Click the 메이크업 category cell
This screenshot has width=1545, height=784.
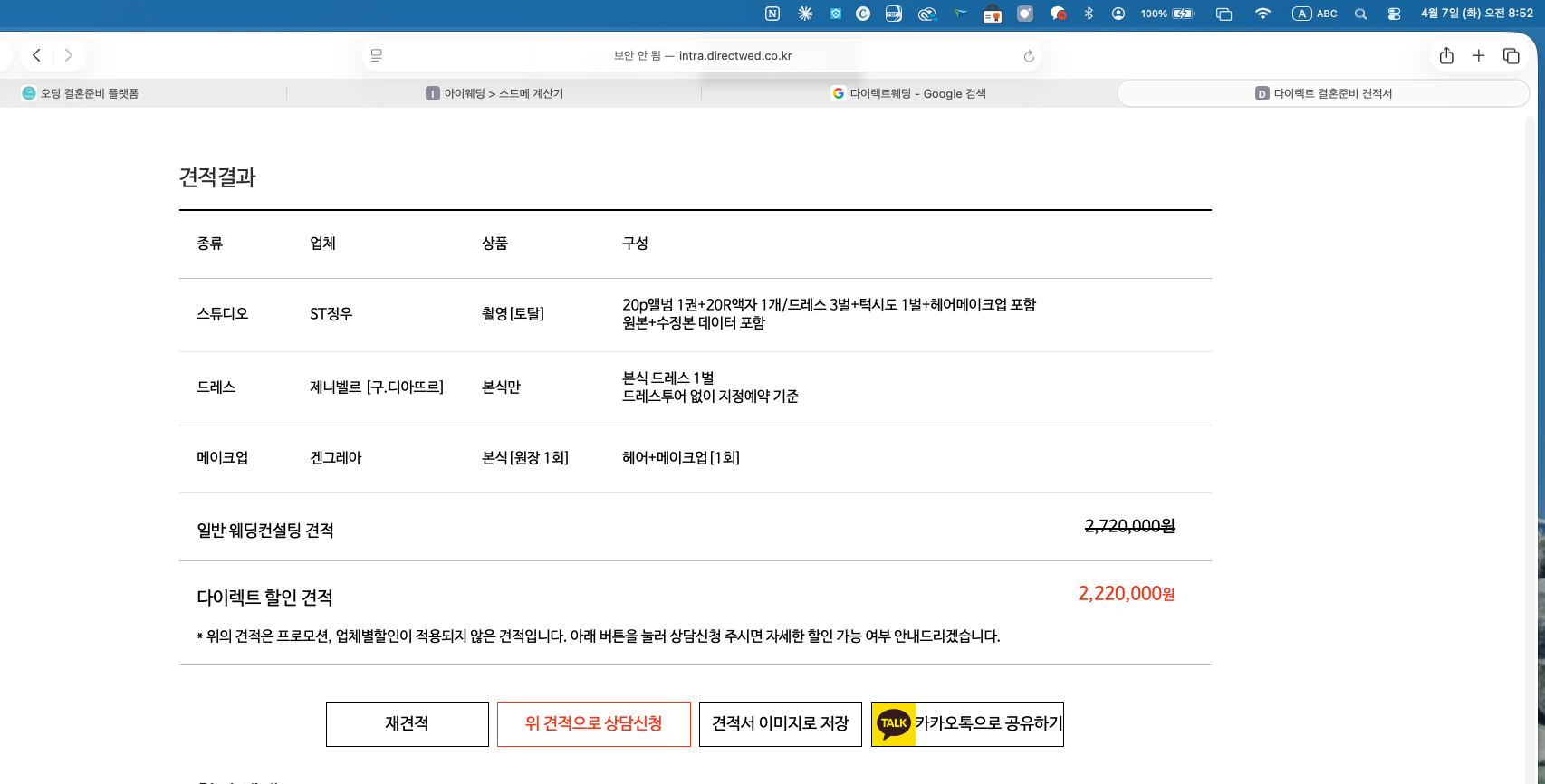222,458
